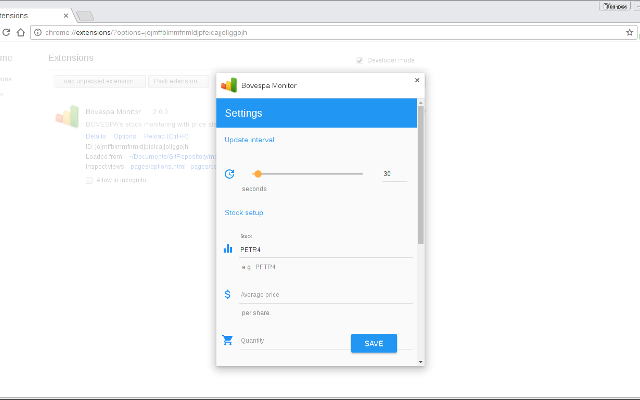Click the Reload (Ctrl+R) extension link
Viewport: 640px width, 400px height.
(x=166, y=136)
